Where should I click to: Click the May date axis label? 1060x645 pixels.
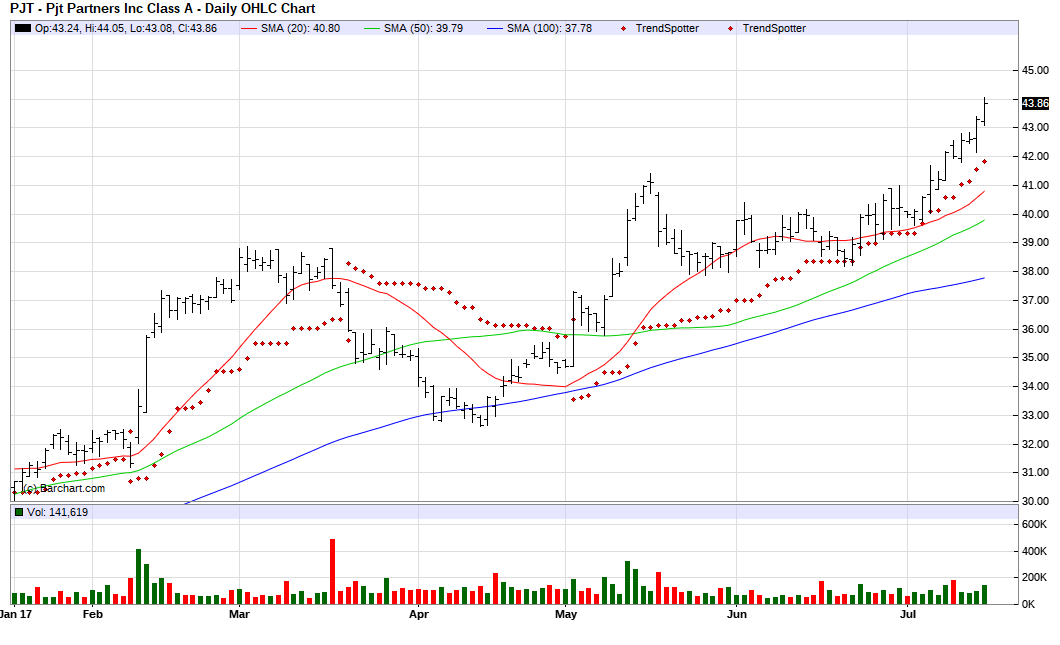click(x=566, y=615)
